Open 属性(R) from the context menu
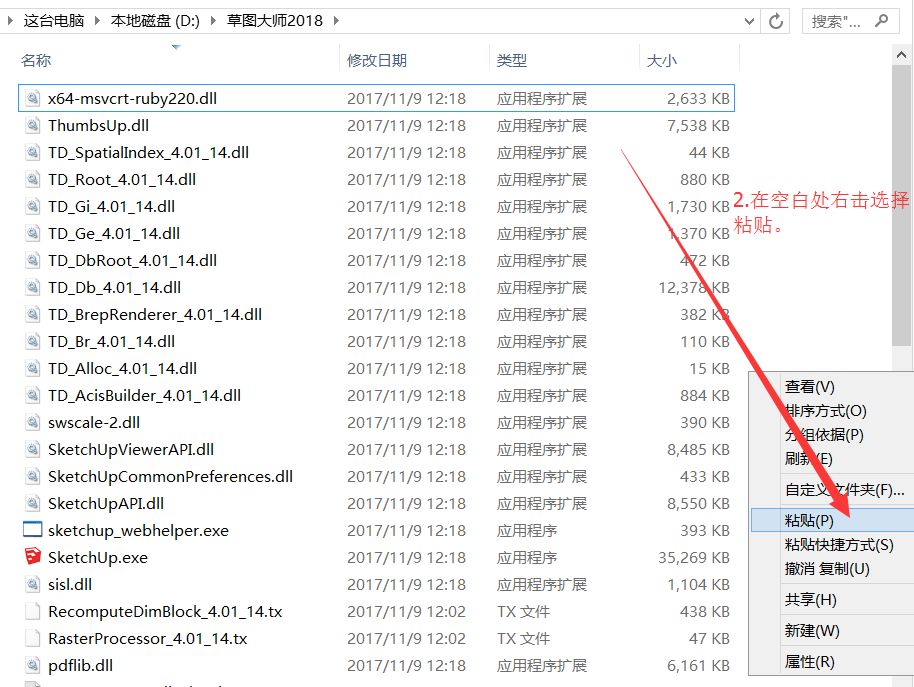 point(809,661)
